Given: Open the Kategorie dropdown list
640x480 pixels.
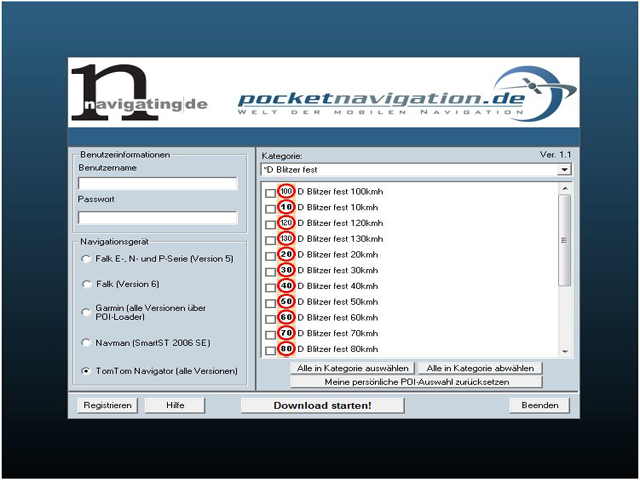Looking at the screenshot, I should (x=565, y=170).
